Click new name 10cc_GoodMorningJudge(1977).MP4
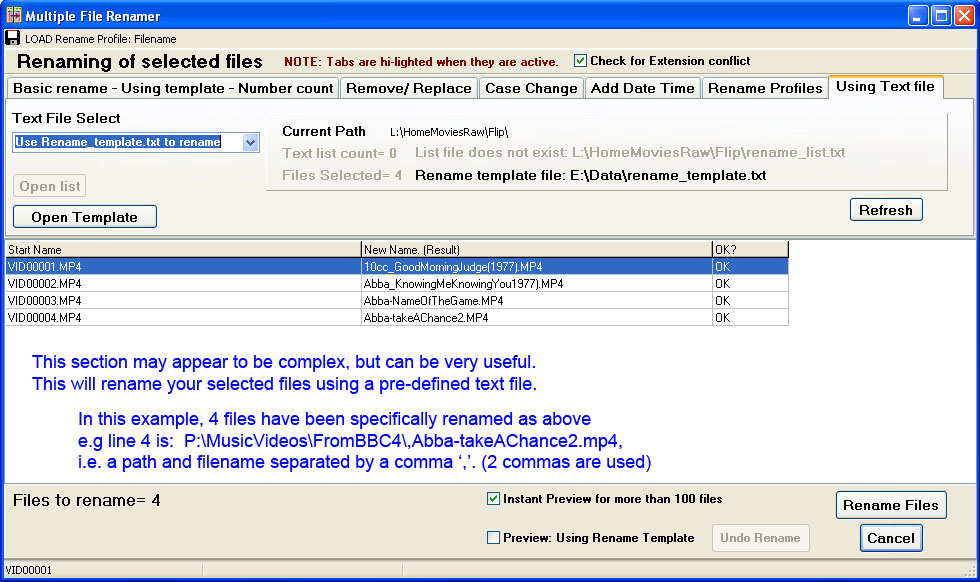Image resolution: width=980 pixels, height=582 pixels. (452, 267)
